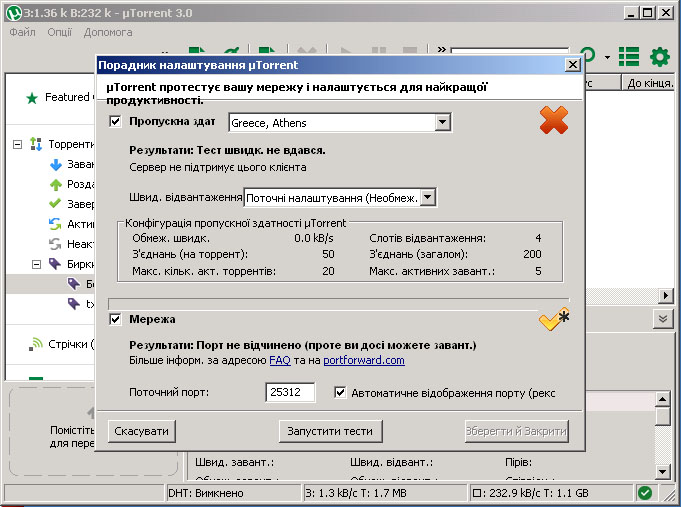Open the Допомога menu
Screen dimensions: 681x507
pyautogui.click(x=108, y=32)
